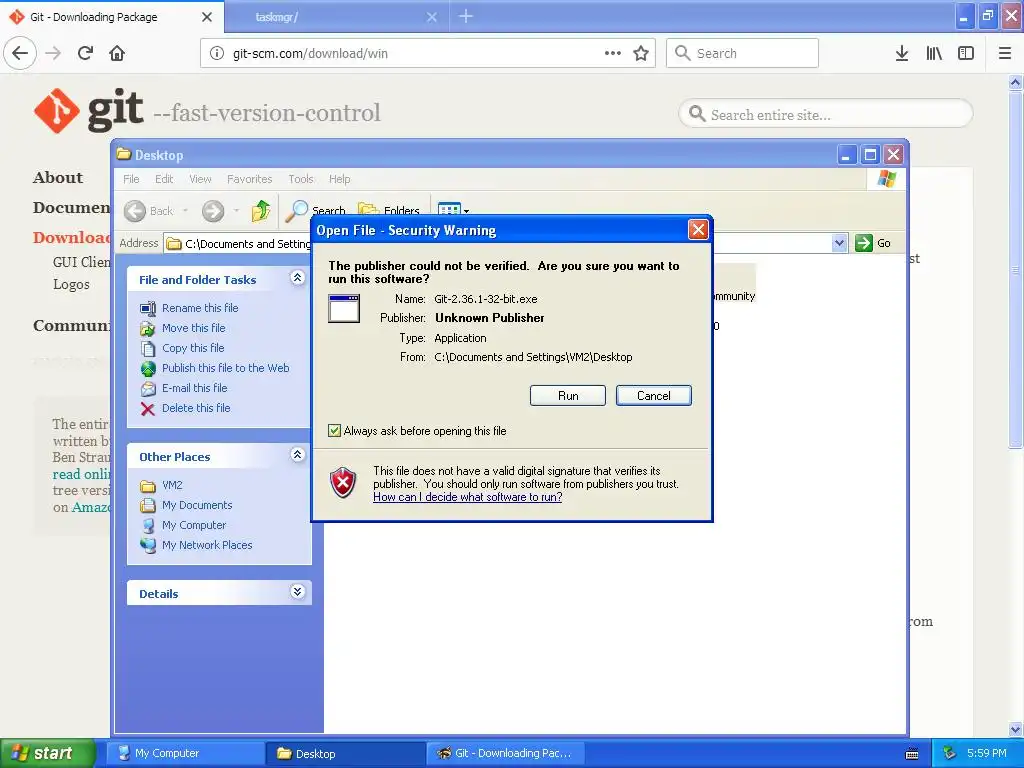1024x768 pixels.
Task: Click Delete this file
Action: (x=196, y=409)
